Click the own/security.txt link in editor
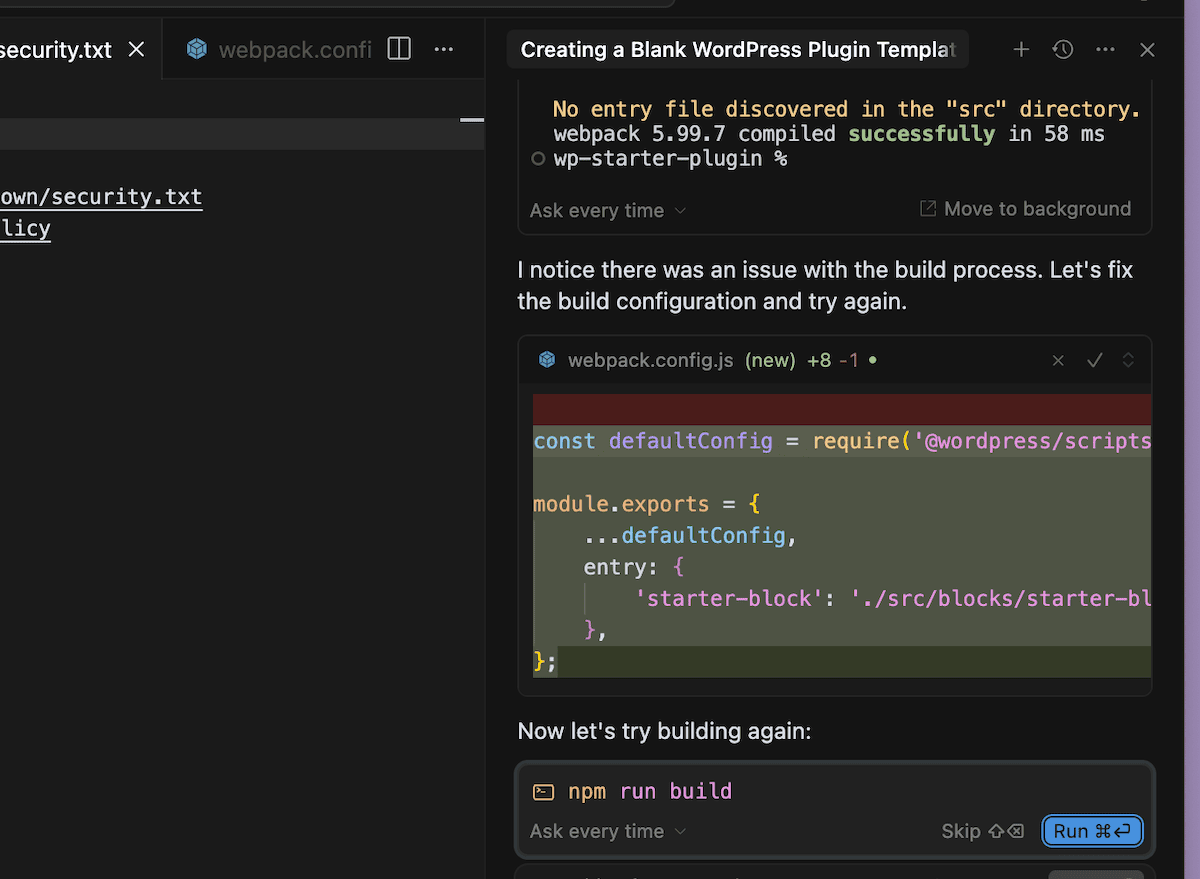 pyautogui.click(x=101, y=196)
